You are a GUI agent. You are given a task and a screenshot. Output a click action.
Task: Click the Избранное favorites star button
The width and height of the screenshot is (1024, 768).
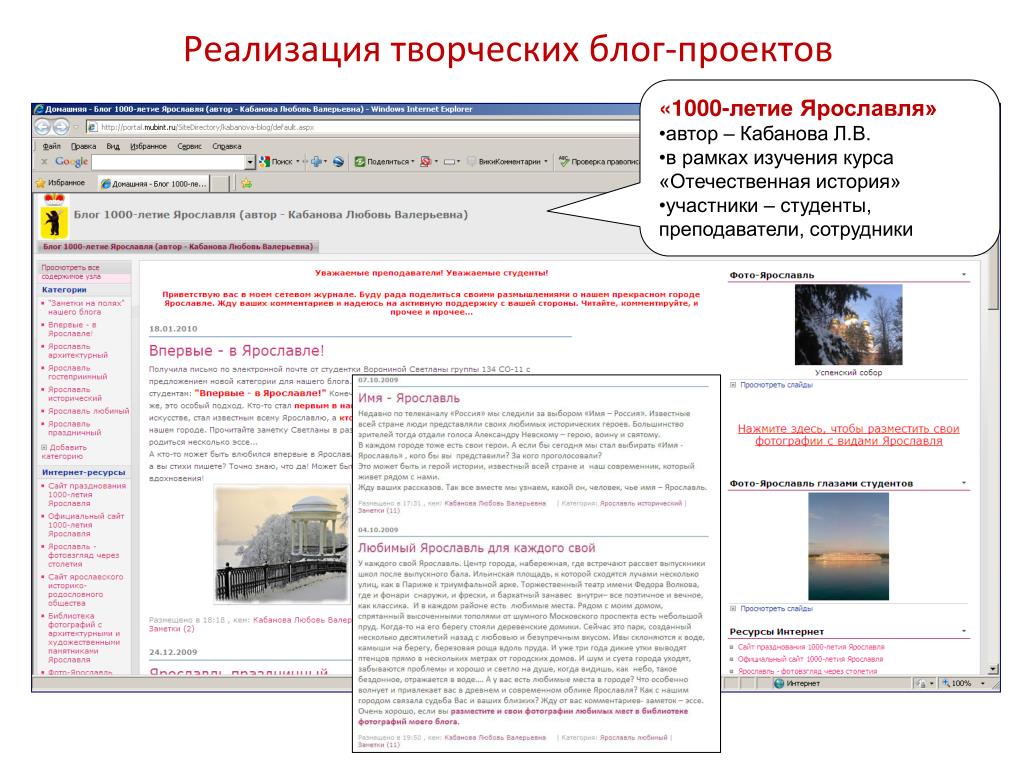coord(61,184)
